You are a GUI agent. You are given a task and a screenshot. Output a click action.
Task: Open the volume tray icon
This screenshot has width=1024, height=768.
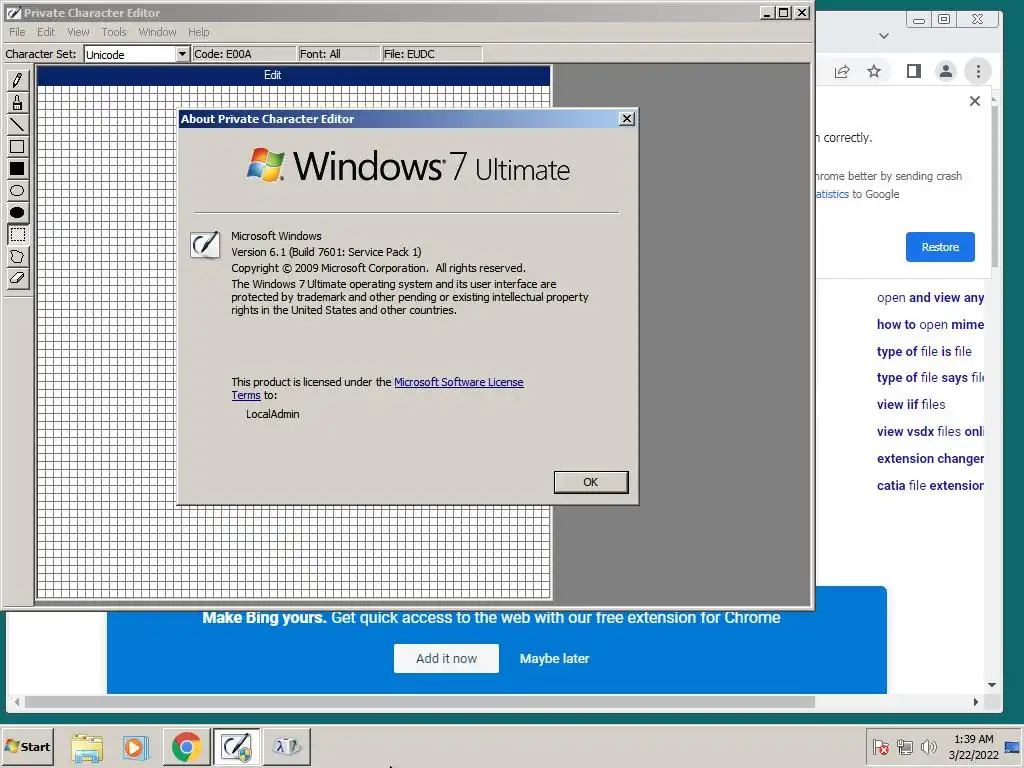pyautogui.click(x=928, y=746)
